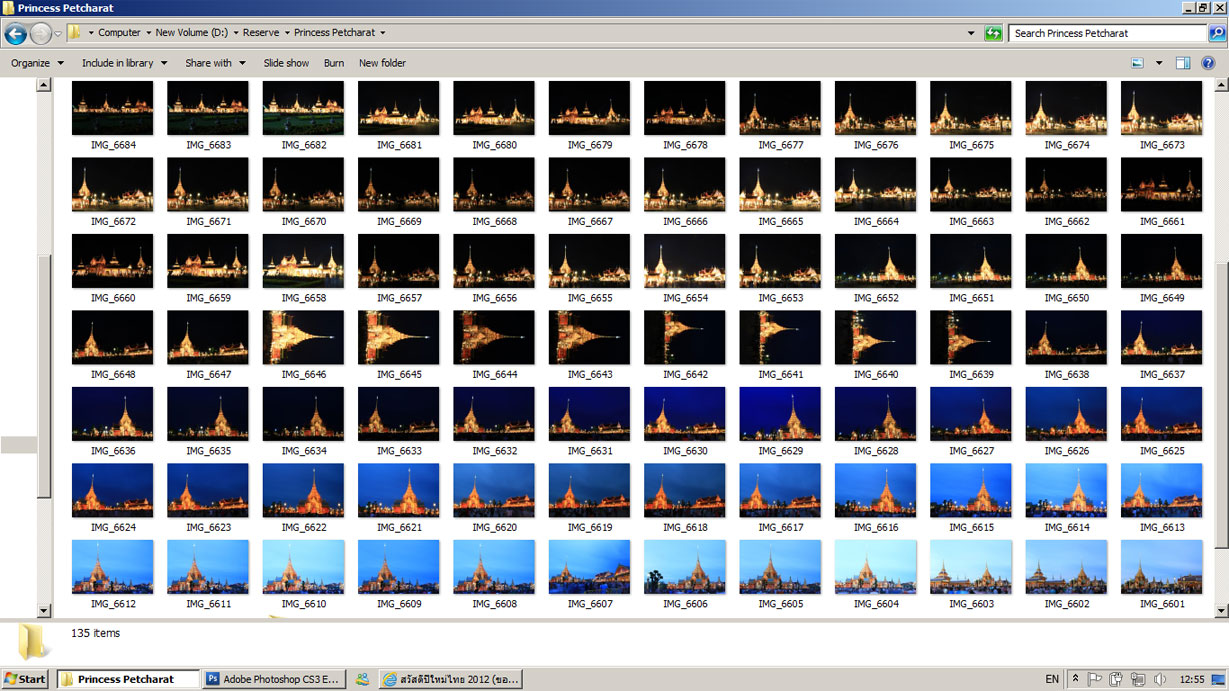Screen dimensions: 1229x691
Task: Open the Help question mark icon
Action: [x=1208, y=63]
